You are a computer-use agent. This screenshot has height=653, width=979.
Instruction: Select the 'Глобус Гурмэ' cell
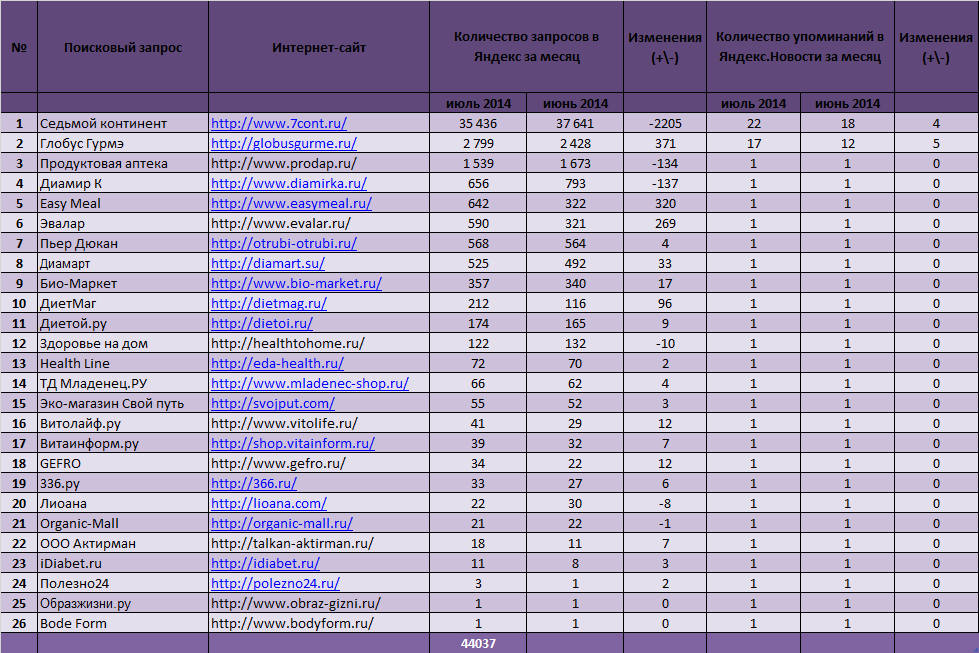point(123,144)
